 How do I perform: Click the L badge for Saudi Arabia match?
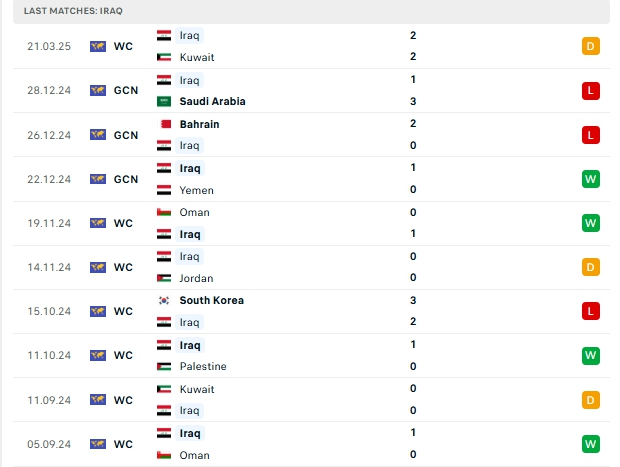[590, 91]
